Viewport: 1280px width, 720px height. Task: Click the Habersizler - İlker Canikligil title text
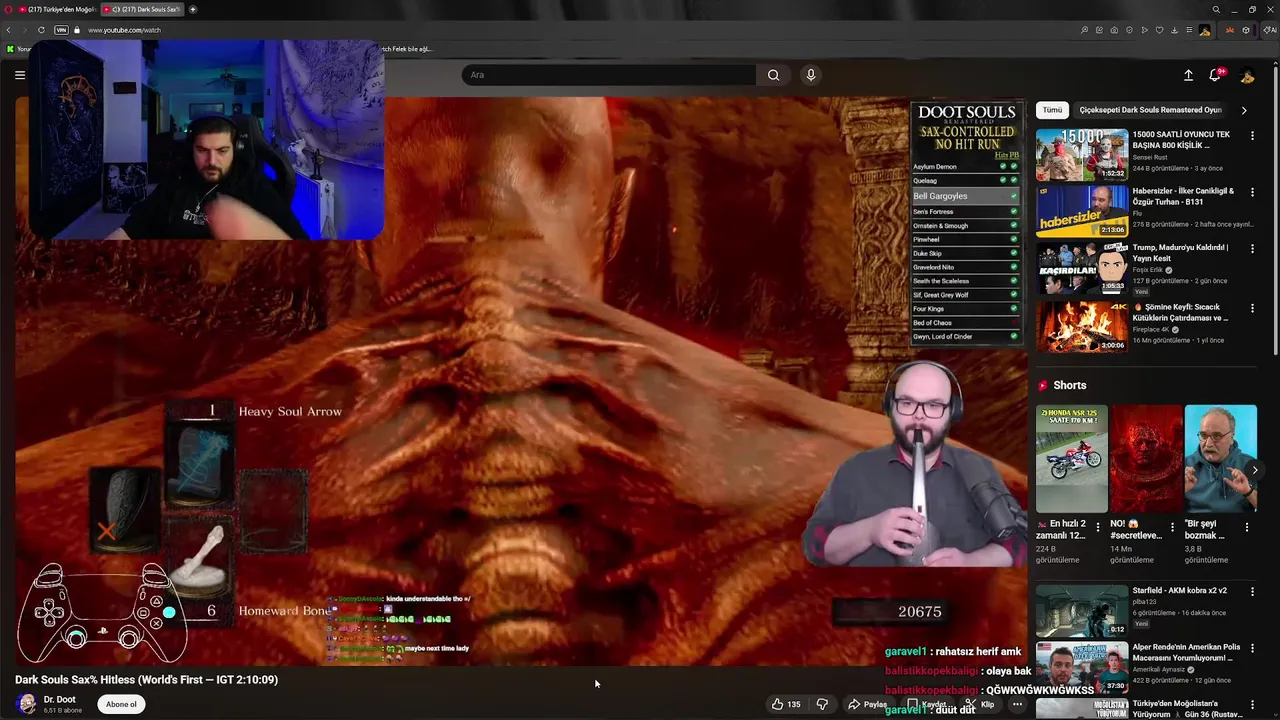1184,196
